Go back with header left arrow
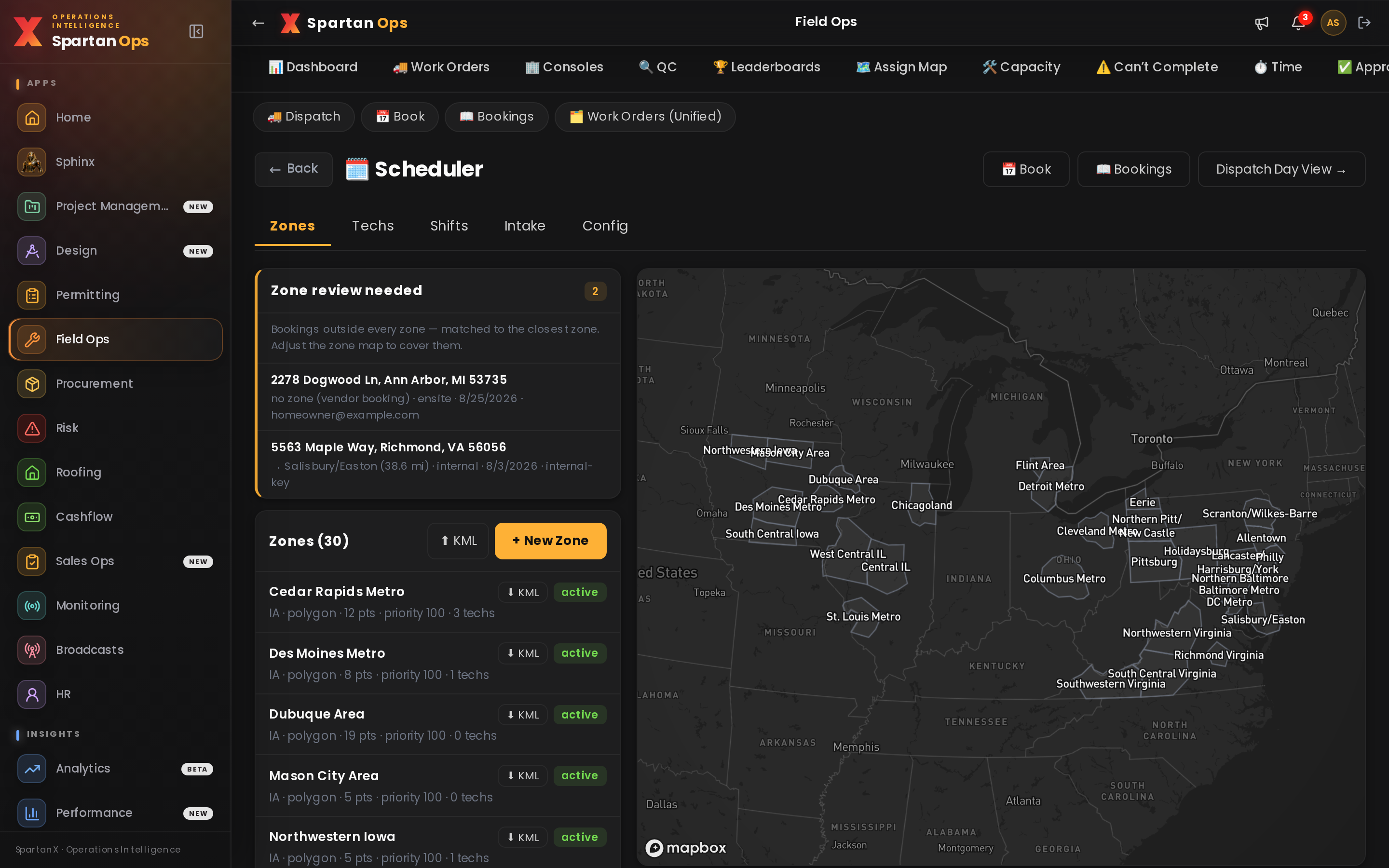This screenshot has width=1389, height=868. (x=259, y=23)
